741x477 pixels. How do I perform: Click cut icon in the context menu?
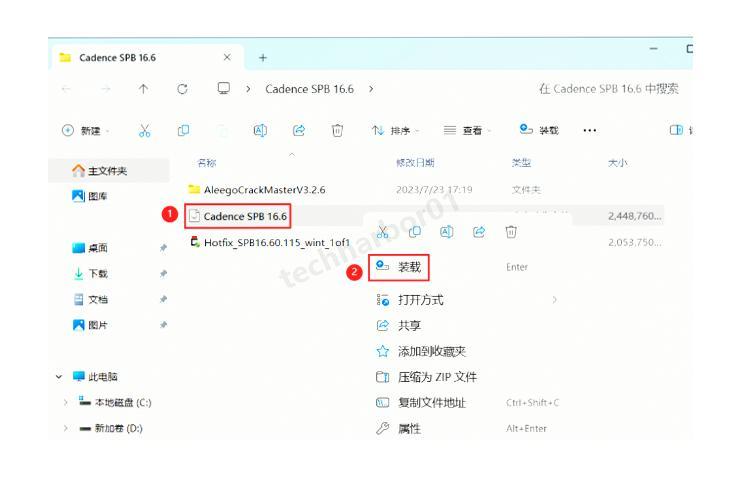[x=382, y=232]
